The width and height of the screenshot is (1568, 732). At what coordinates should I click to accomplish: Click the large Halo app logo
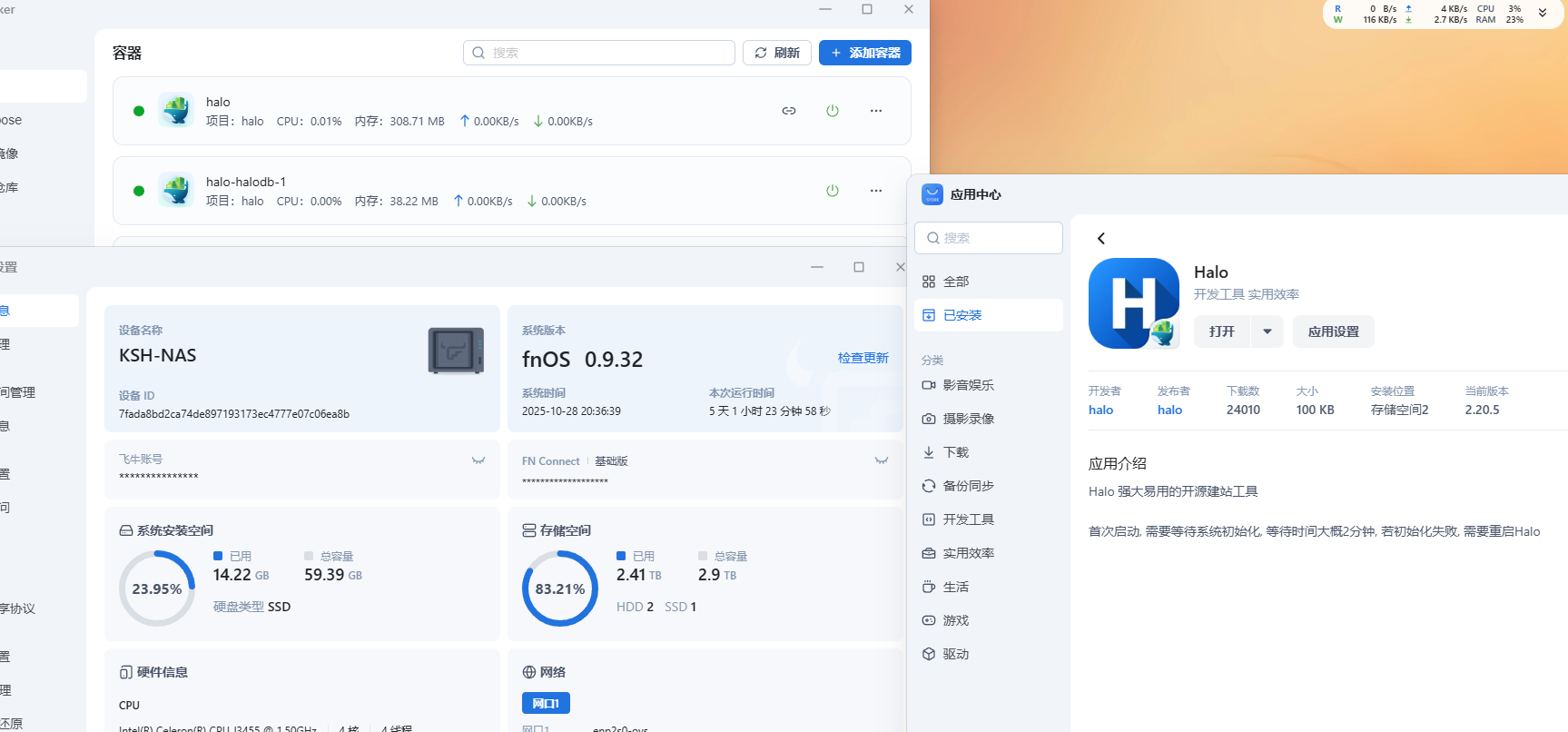coord(1134,303)
